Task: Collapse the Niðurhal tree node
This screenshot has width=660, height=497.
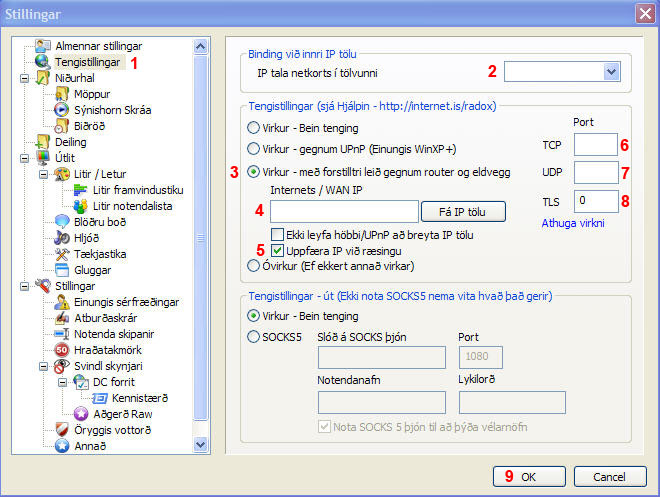Action: [x=25, y=77]
